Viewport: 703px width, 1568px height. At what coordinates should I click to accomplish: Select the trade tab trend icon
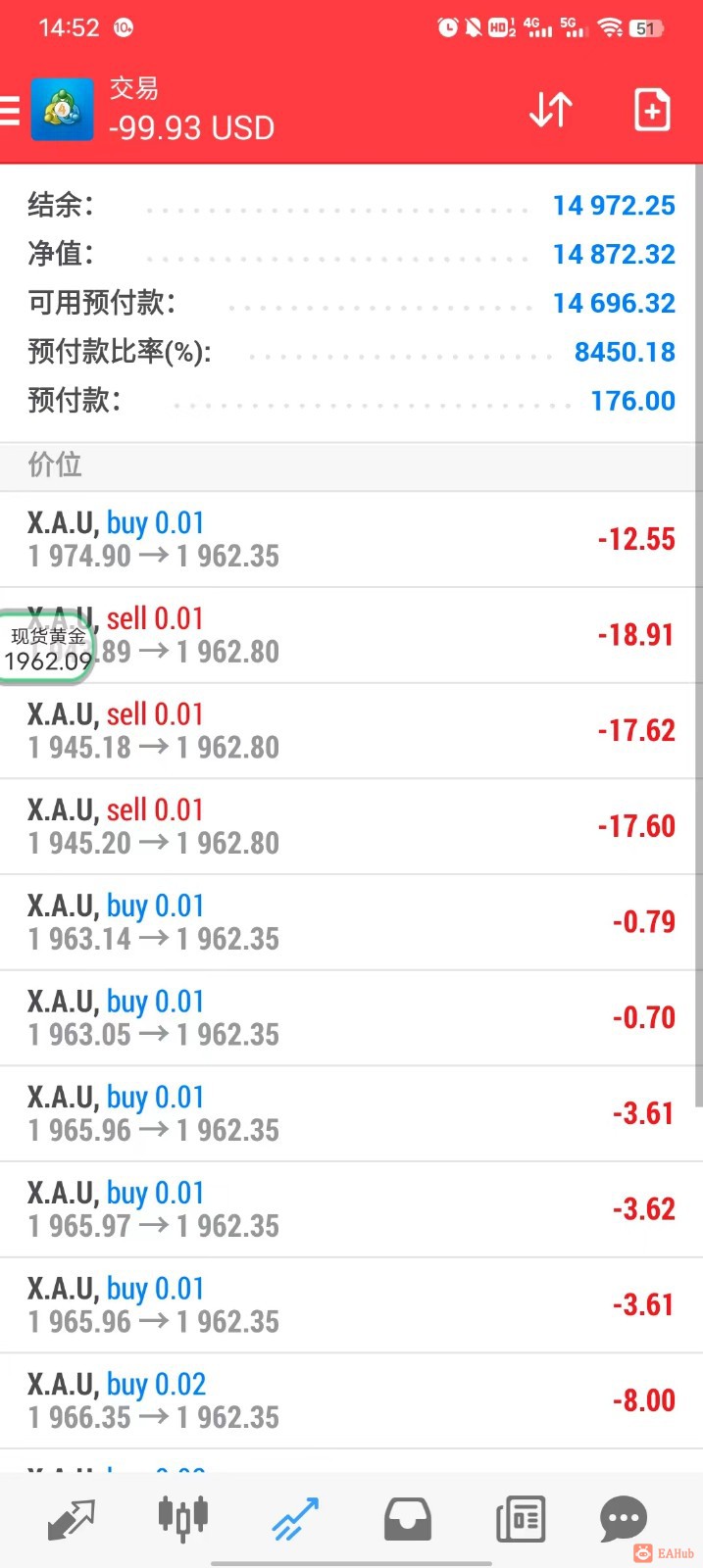click(296, 1519)
